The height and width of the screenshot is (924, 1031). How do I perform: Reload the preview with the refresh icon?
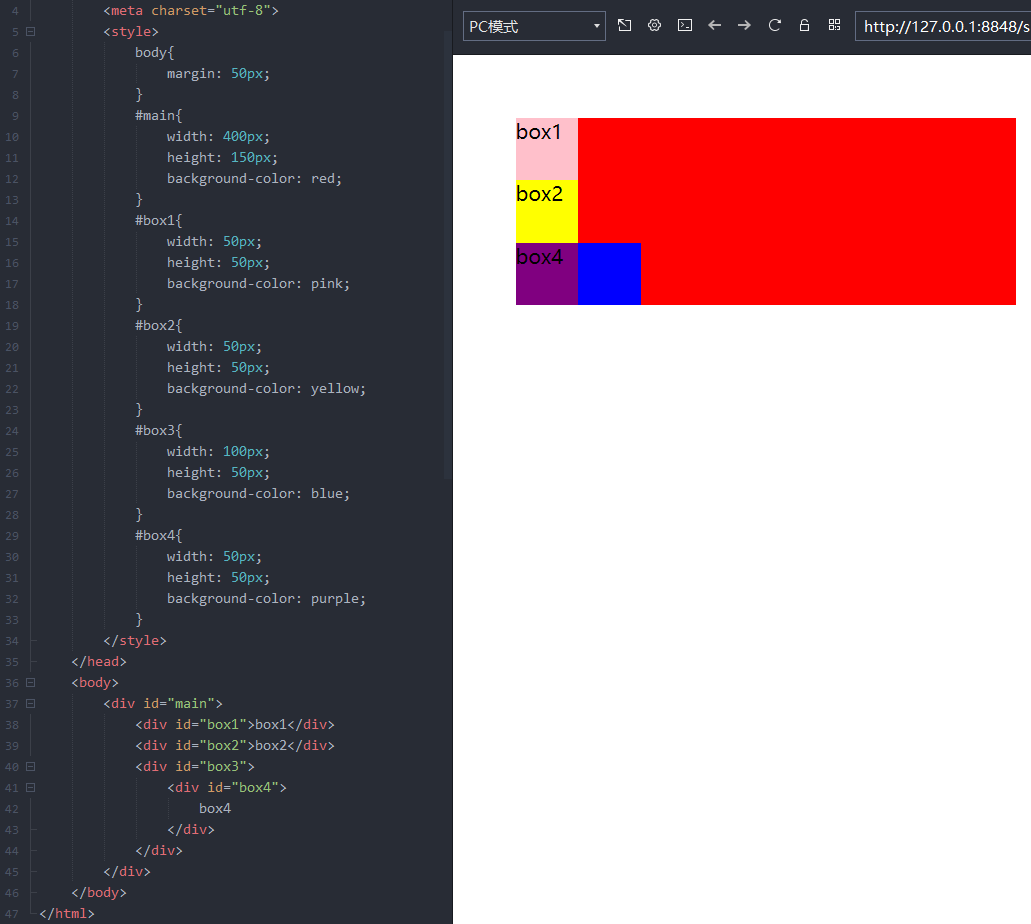[x=775, y=26]
